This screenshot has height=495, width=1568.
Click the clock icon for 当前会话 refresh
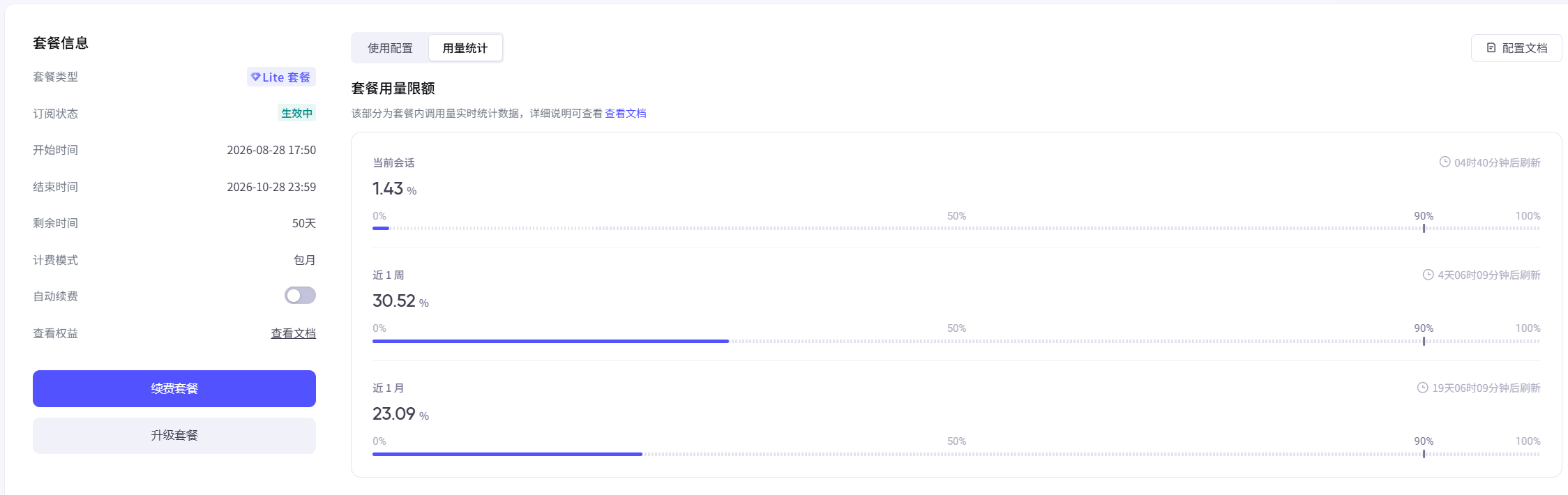coord(1445,162)
